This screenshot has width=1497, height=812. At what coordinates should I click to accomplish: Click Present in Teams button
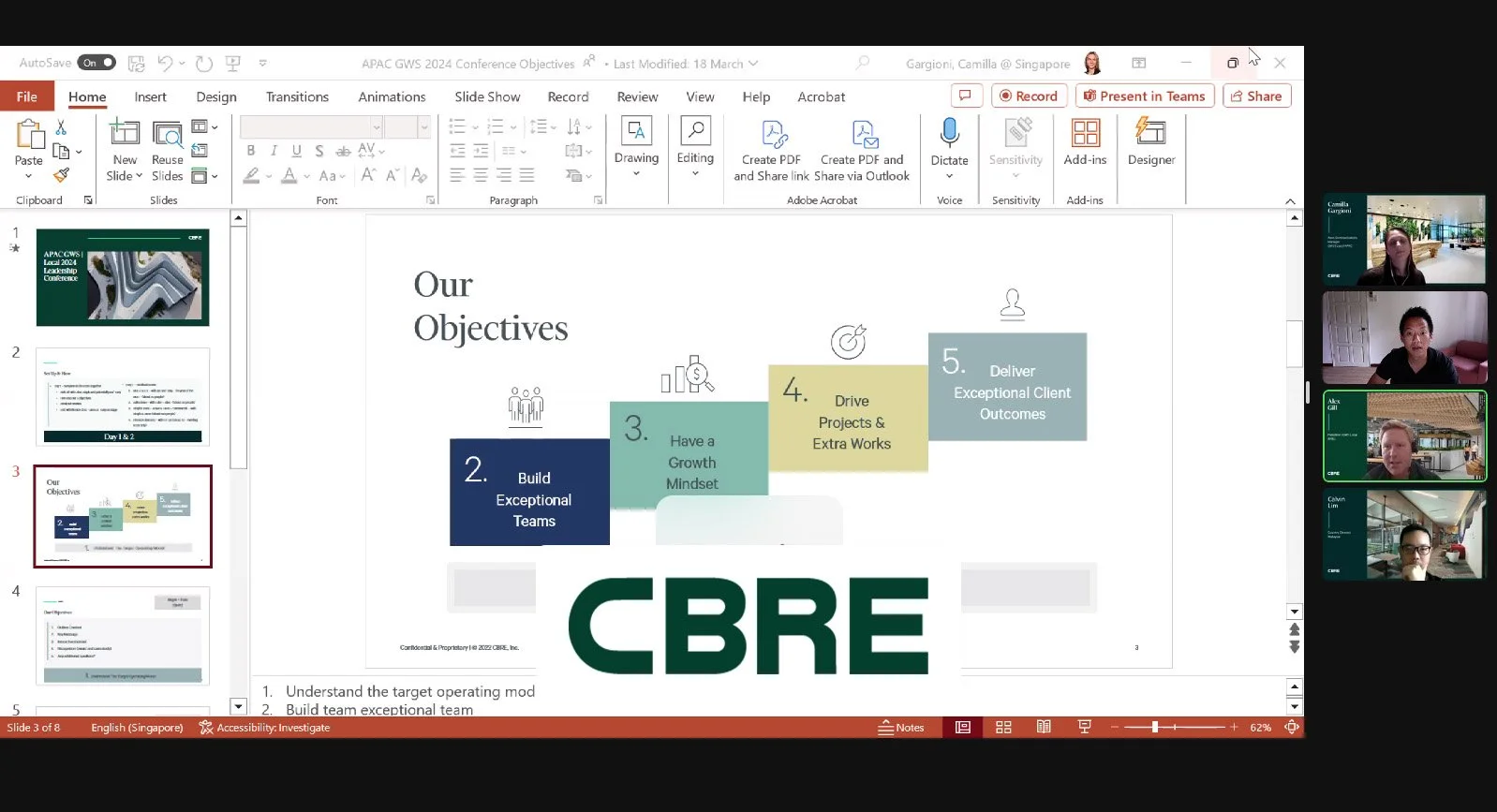click(1145, 96)
